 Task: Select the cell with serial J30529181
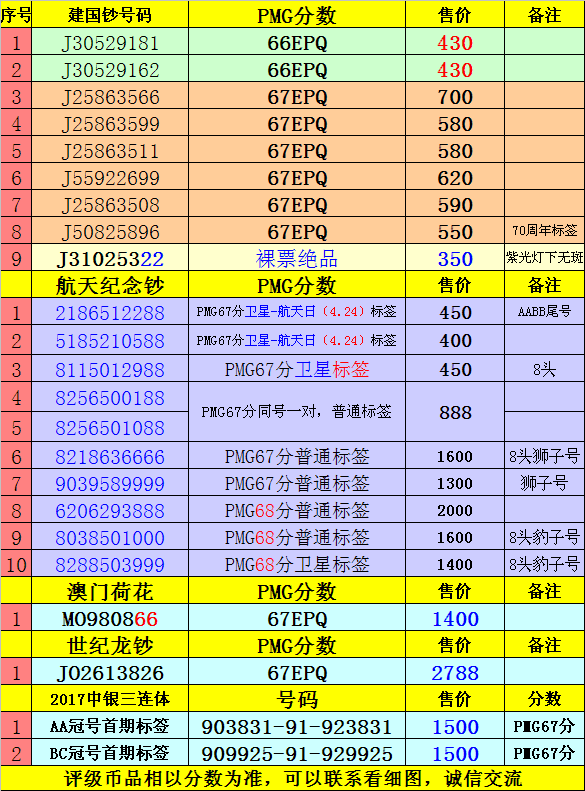(110, 41)
